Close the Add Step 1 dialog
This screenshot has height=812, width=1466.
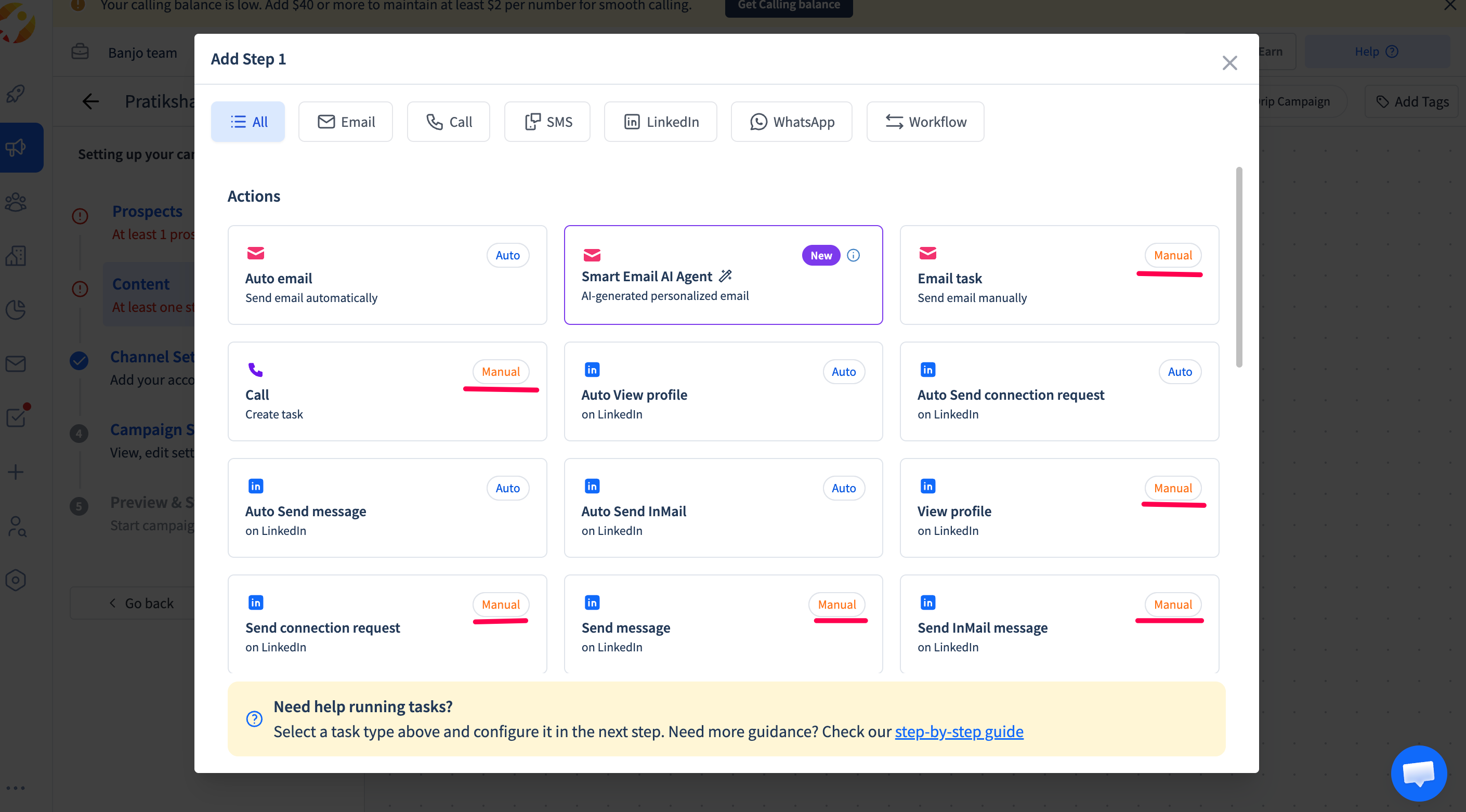1229,62
